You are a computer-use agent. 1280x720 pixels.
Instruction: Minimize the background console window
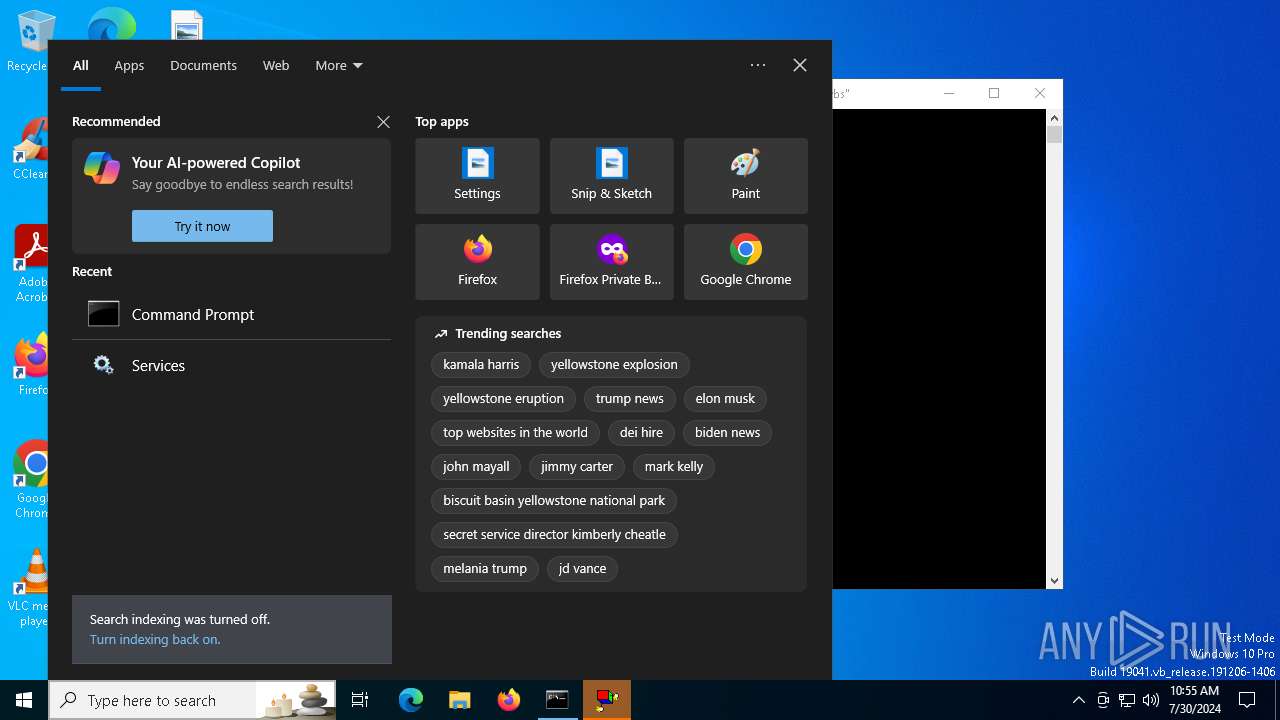point(949,93)
